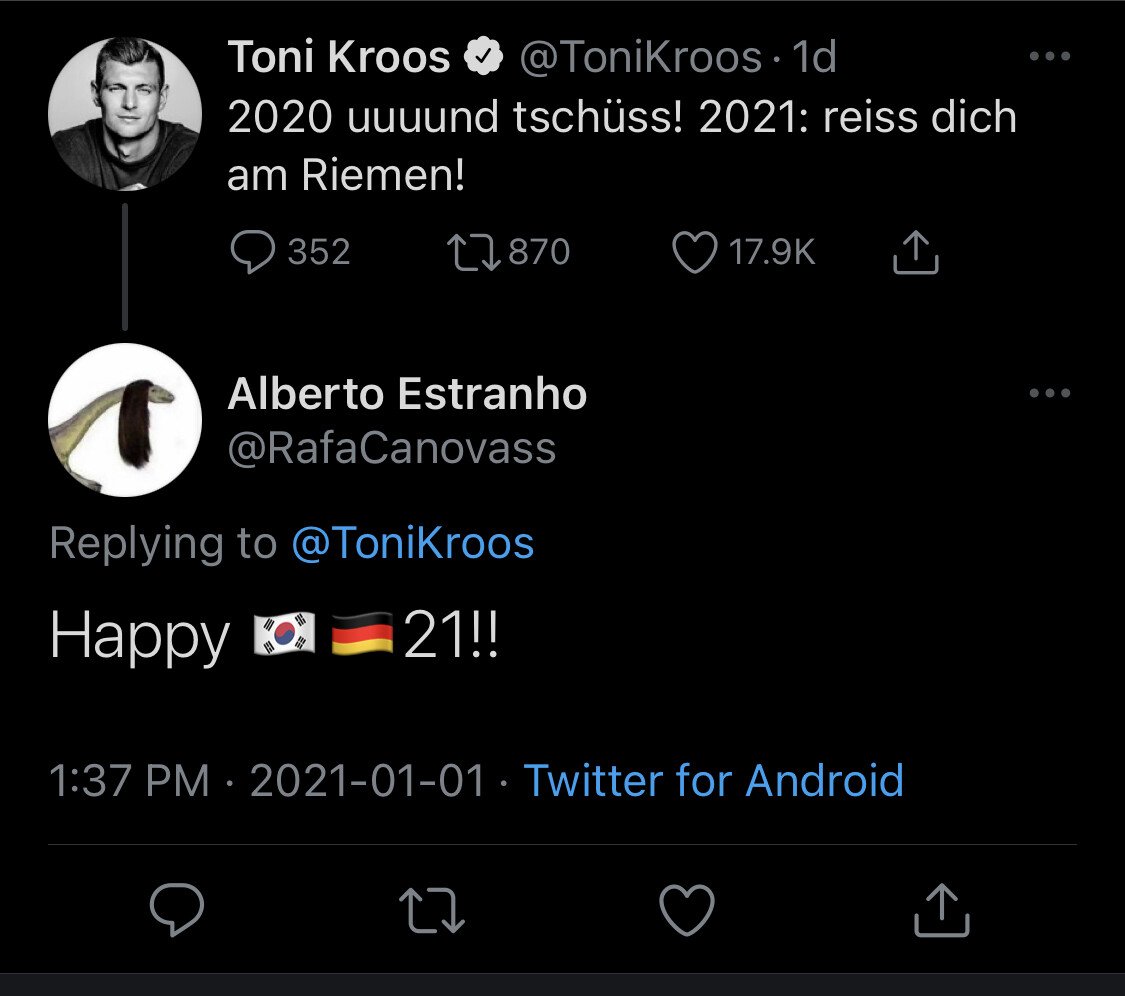Viewport: 1125px width, 996px height.
Task: Click the @ToniKroos handle in header
Action: [639, 58]
